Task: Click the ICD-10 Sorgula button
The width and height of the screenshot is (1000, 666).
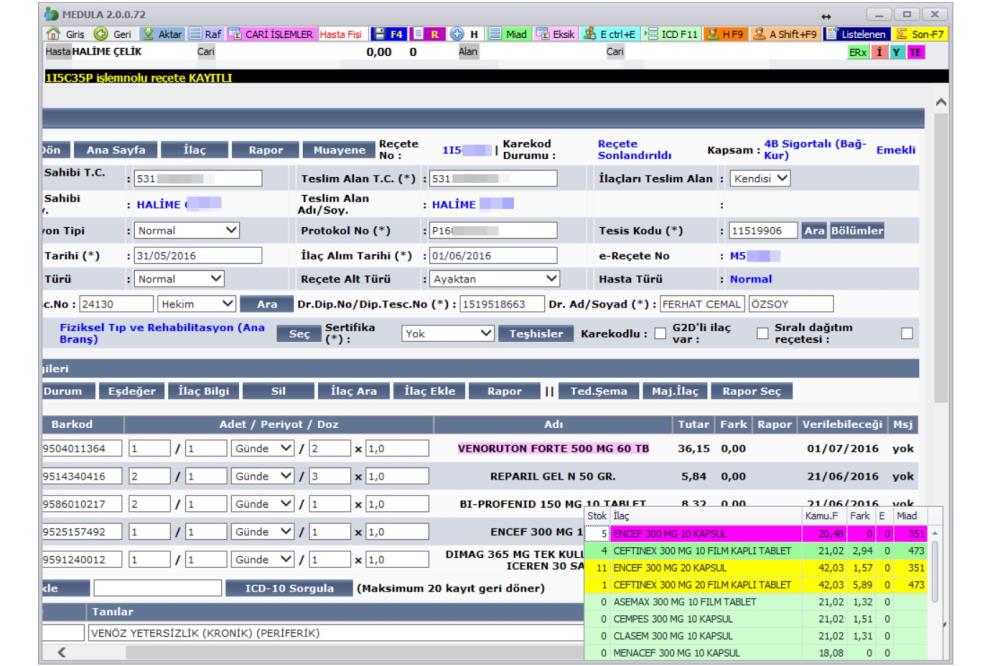Action: click(289, 588)
